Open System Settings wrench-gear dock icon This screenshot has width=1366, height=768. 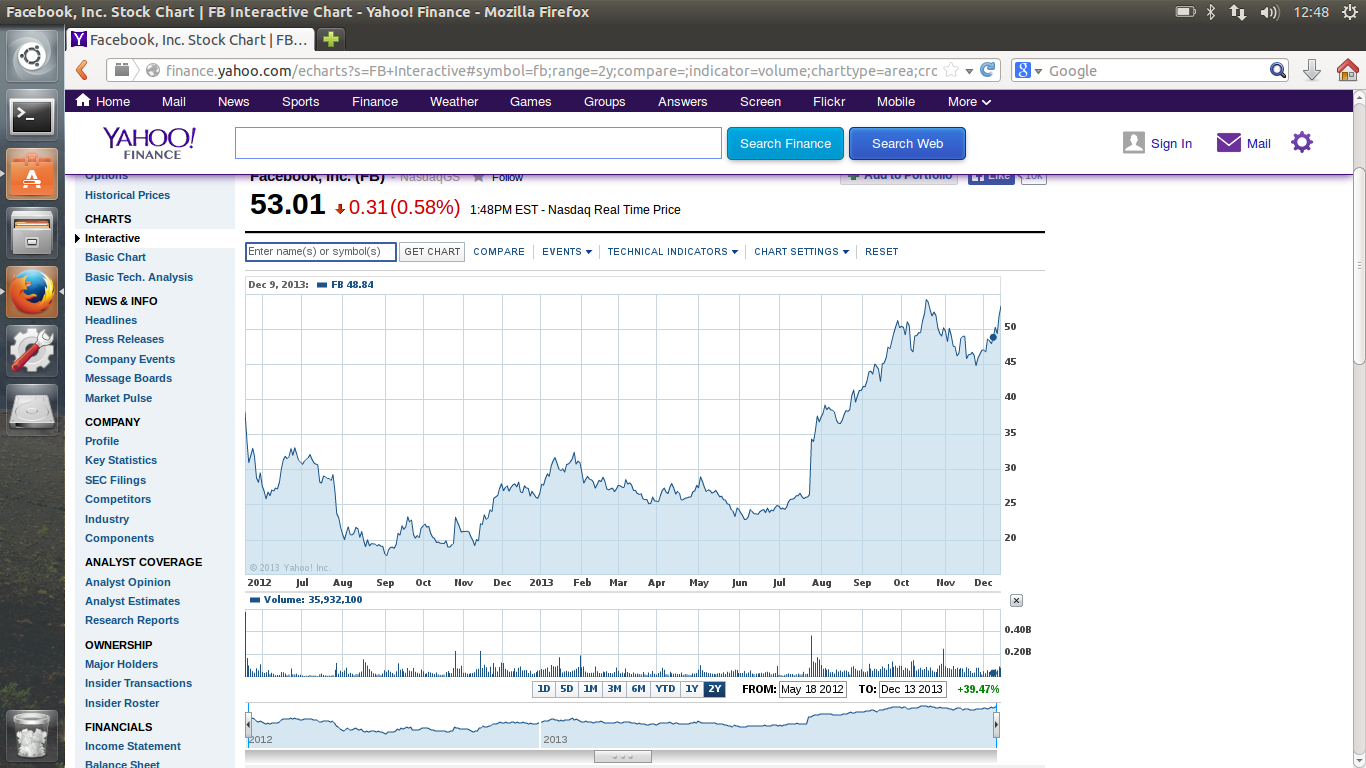[32, 350]
